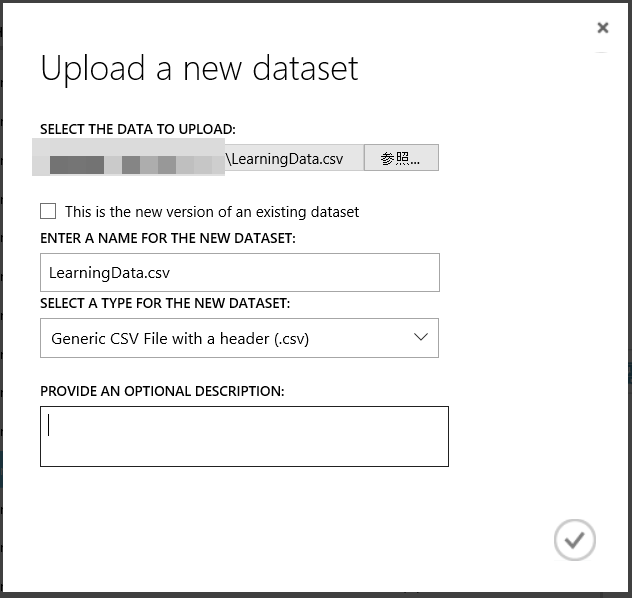Click the SELECT THE DATA TO UPLOAD label
The width and height of the screenshot is (632, 598).
tap(138, 129)
